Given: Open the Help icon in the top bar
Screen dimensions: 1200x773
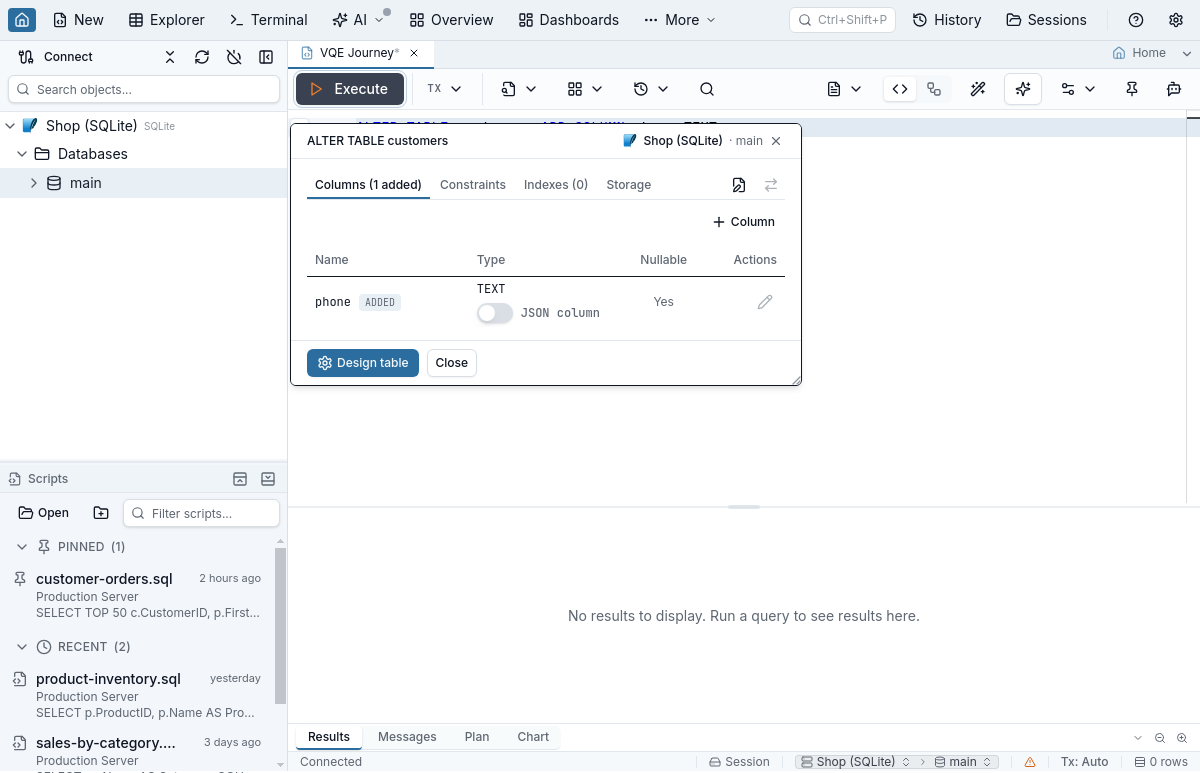Looking at the screenshot, I should pyautogui.click(x=1136, y=20).
